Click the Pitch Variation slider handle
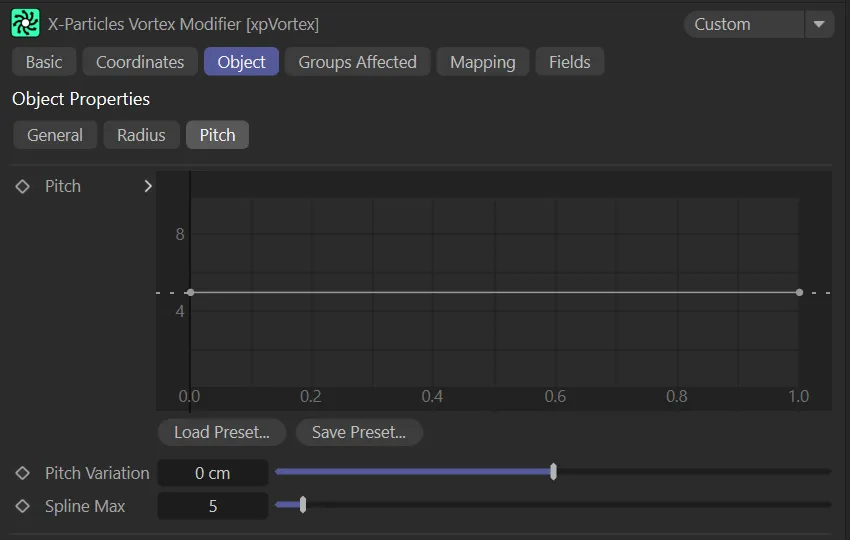 coord(553,472)
